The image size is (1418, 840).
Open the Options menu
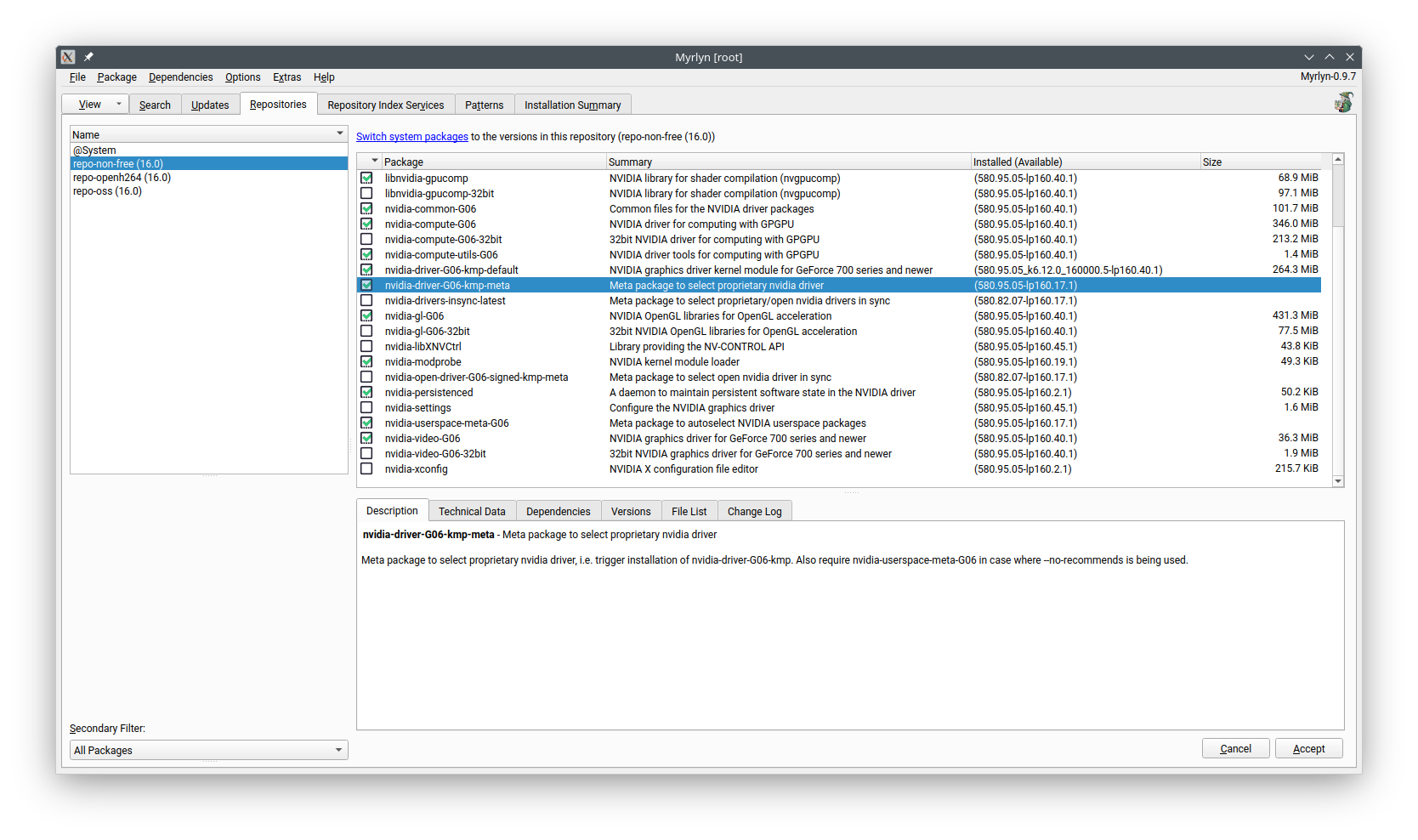(243, 77)
